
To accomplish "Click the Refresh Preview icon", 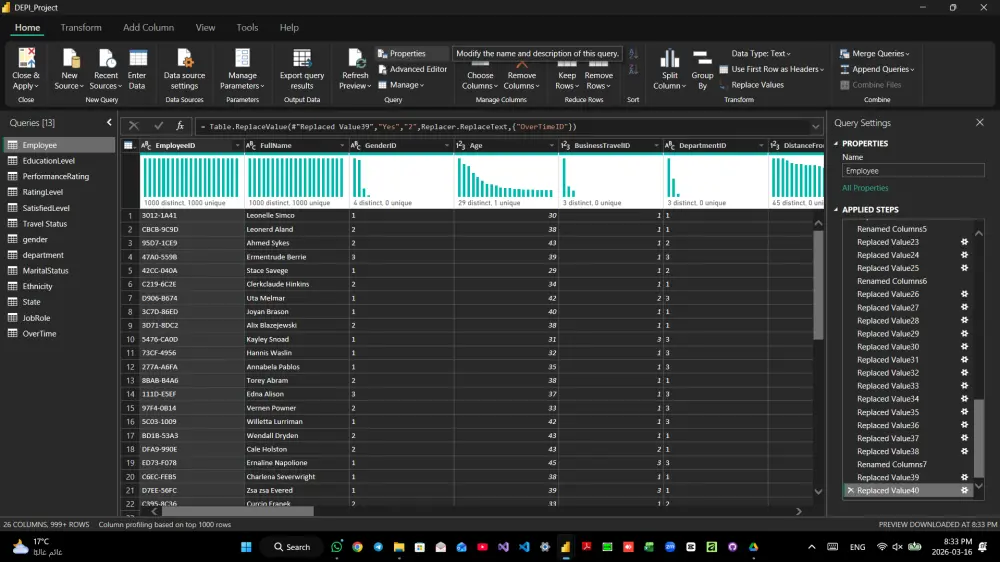I will (355, 68).
